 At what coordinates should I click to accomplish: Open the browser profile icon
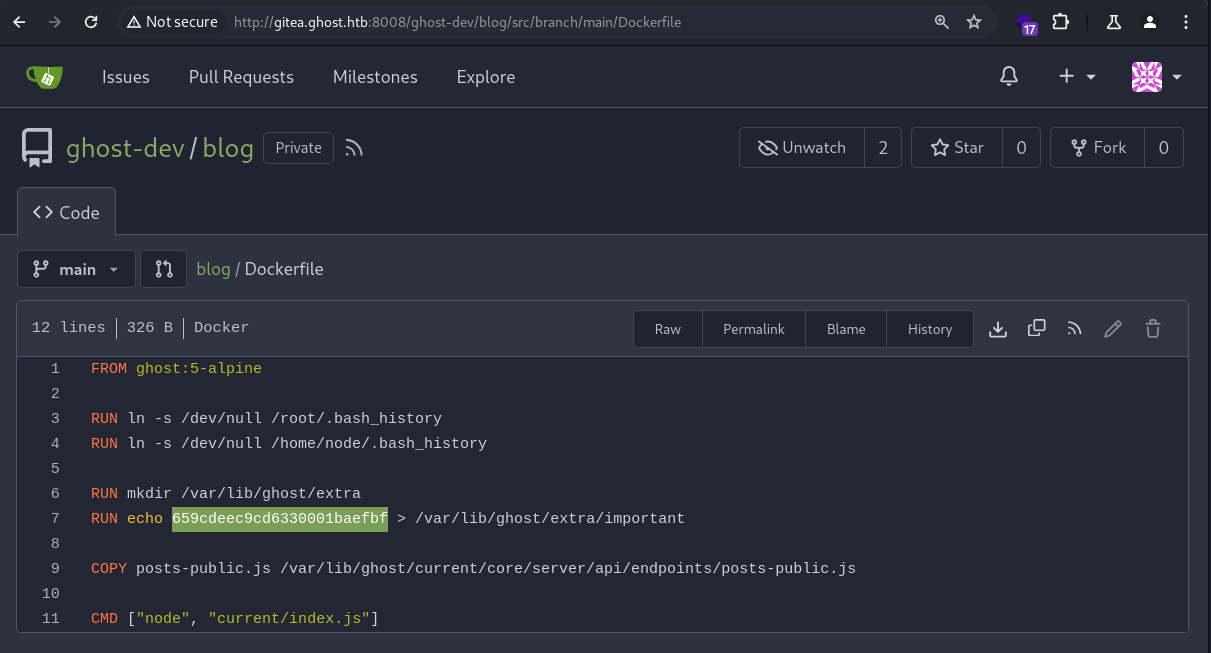point(1150,22)
